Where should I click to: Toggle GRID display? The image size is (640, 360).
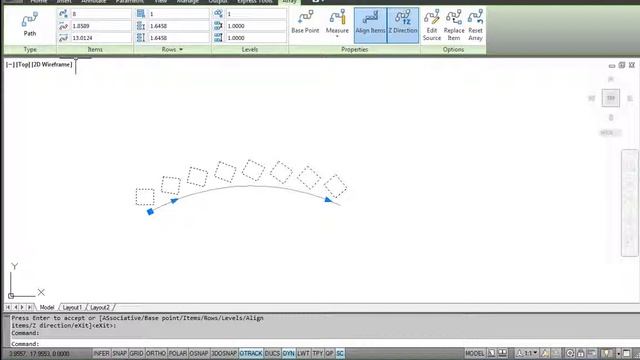tap(136, 353)
